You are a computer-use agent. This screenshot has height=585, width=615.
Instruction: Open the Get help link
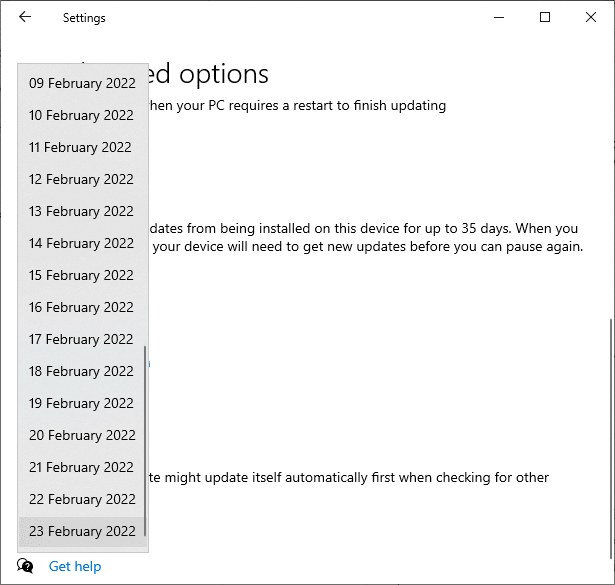(x=75, y=566)
